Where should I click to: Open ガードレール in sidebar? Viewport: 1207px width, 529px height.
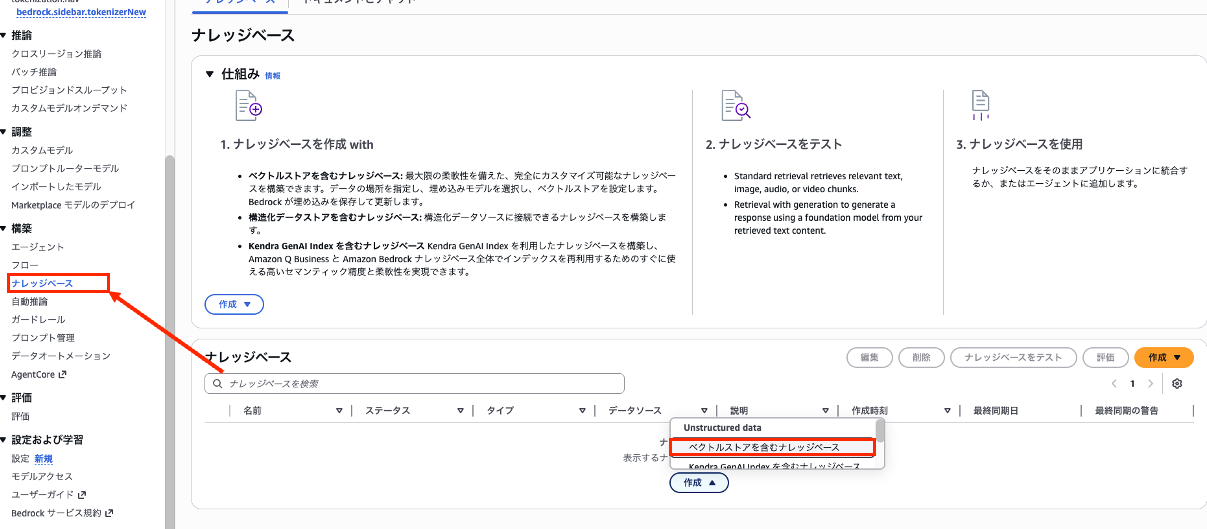click(x=38, y=320)
